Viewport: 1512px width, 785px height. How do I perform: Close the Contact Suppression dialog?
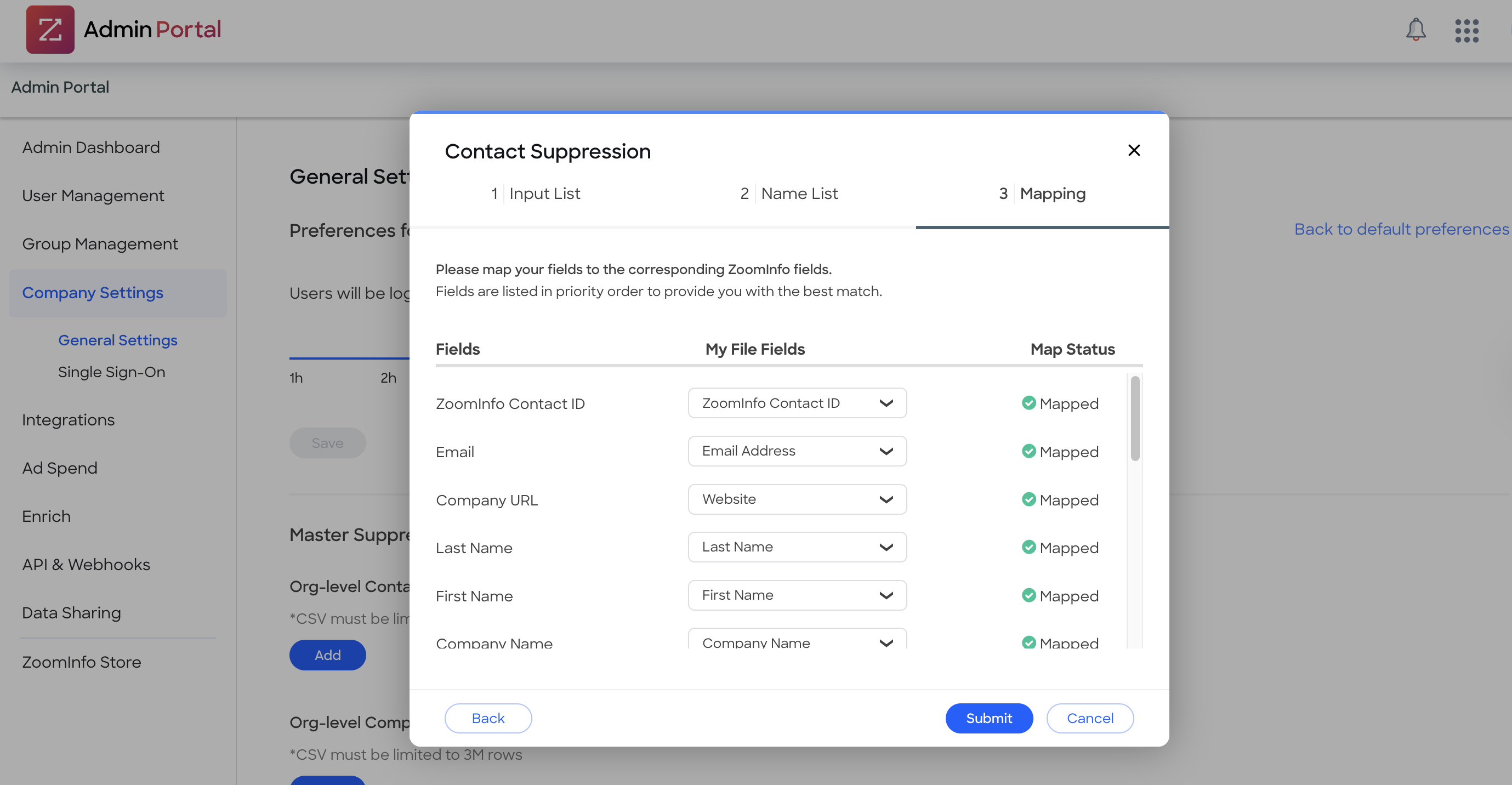click(x=1133, y=150)
